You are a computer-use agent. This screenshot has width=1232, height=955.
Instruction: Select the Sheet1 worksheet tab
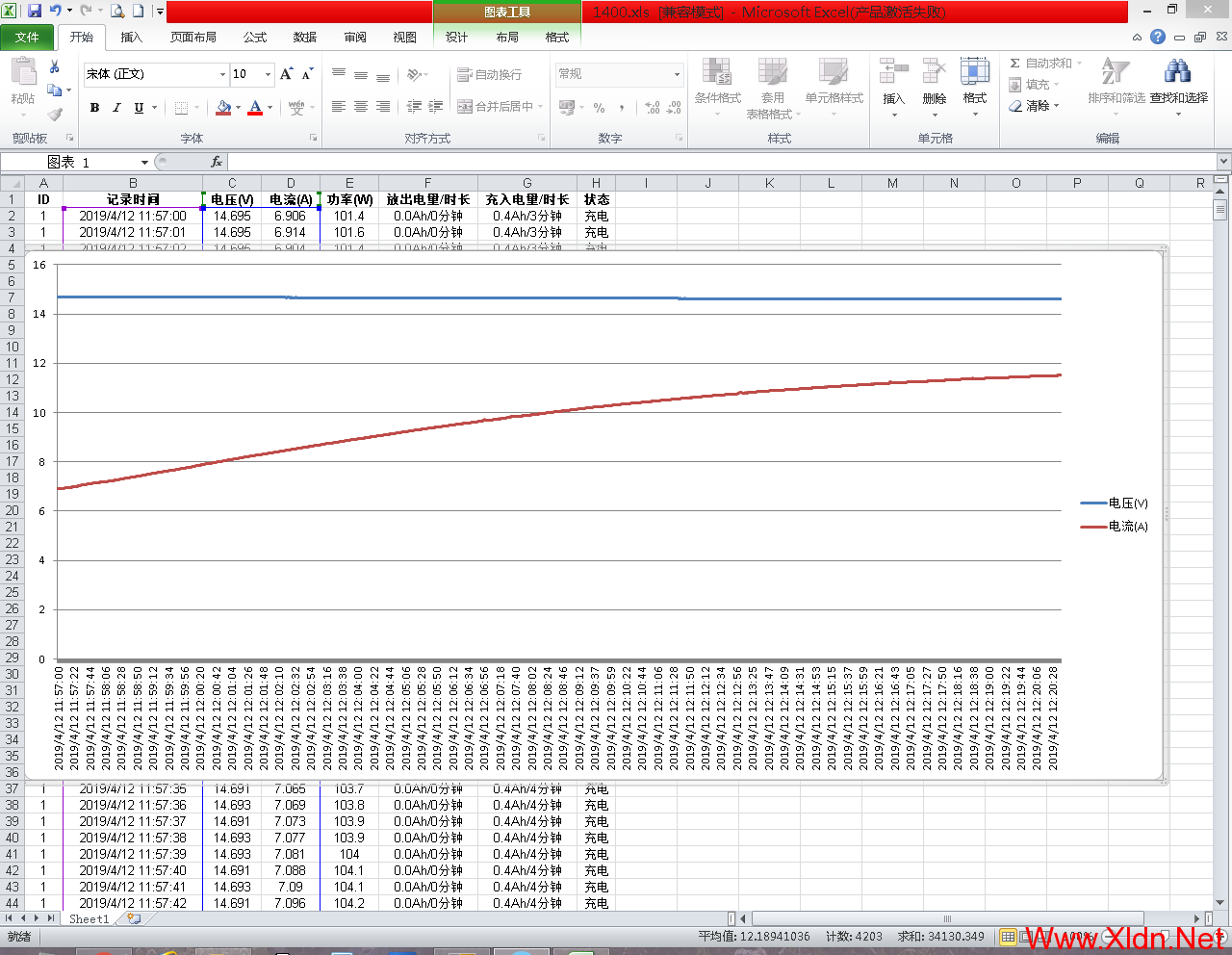tap(90, 919)
